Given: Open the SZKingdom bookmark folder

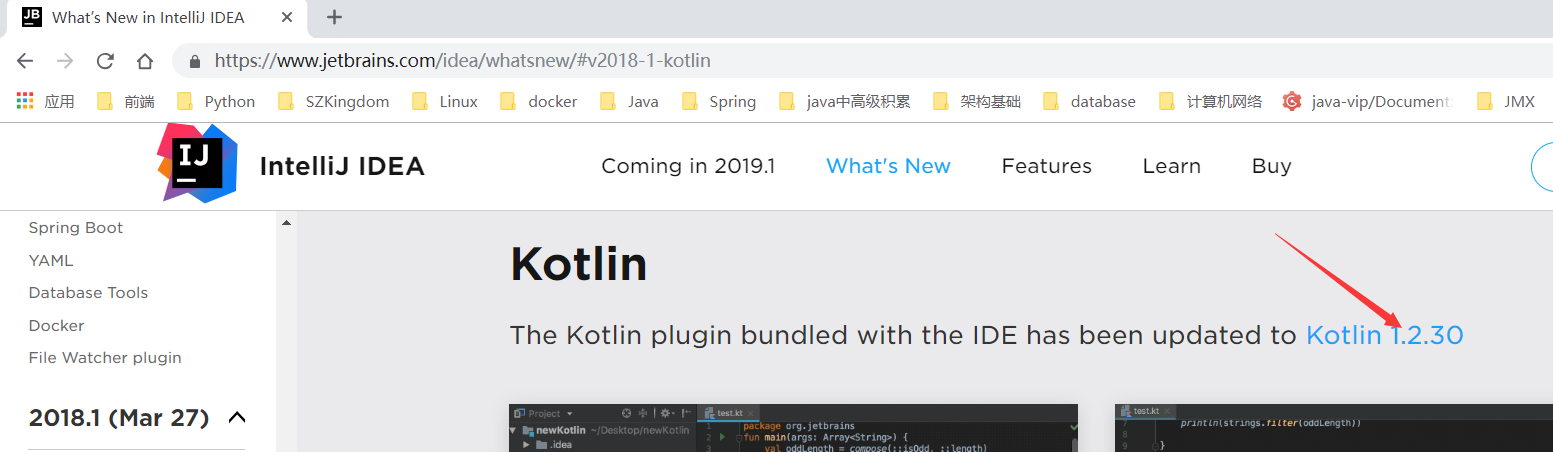Looking at the screenshot, I should pyautogui.click(x=333, y=101).
